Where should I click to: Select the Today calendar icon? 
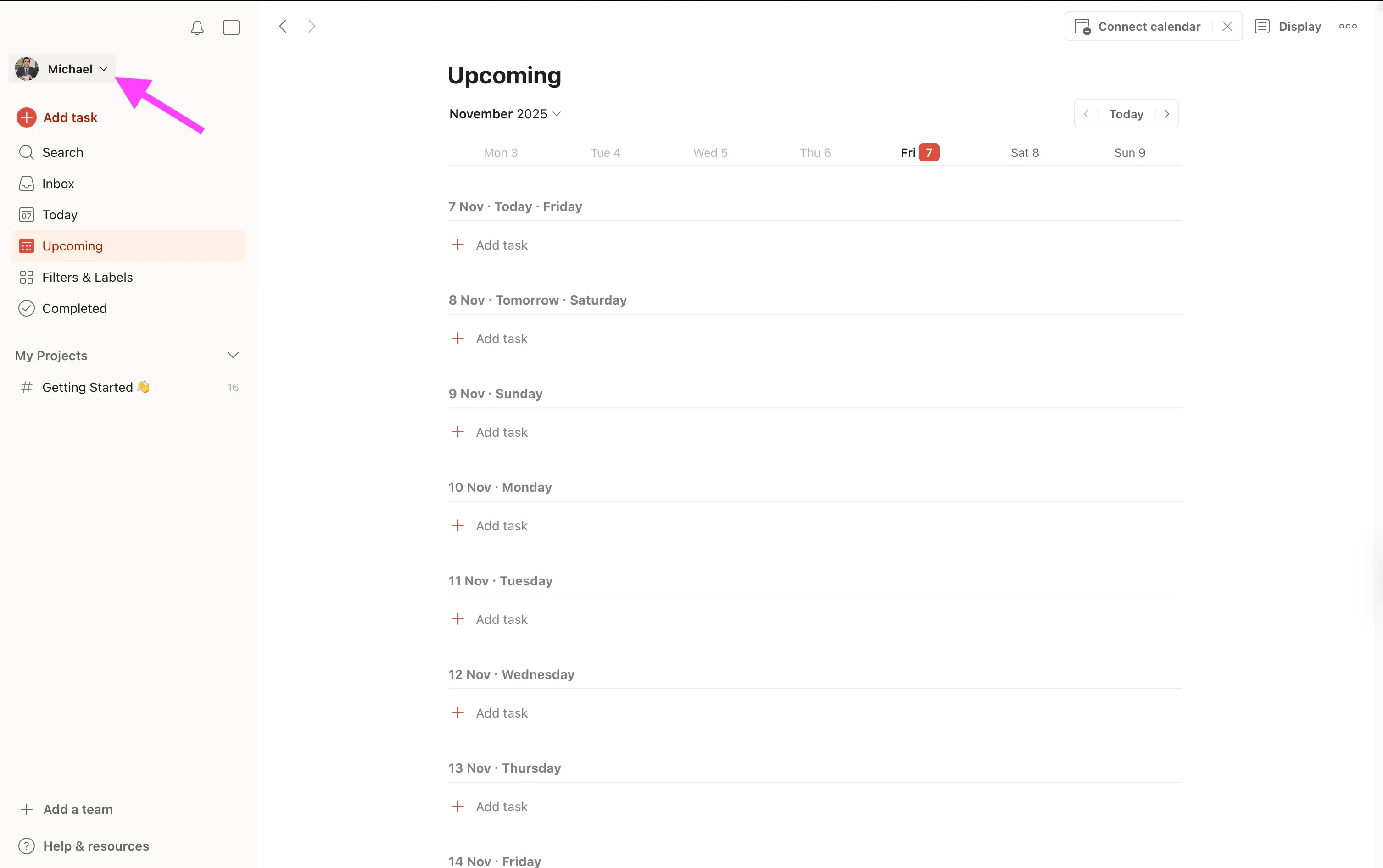[x=26, y=214]
